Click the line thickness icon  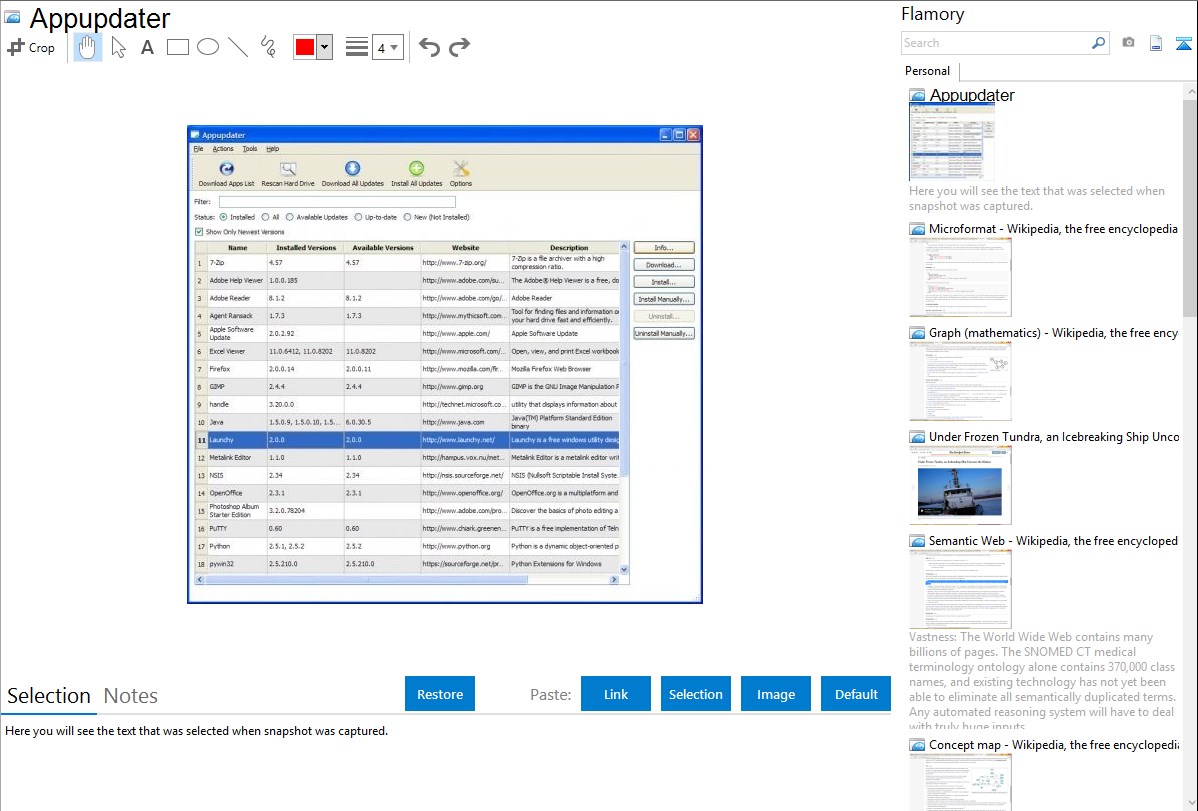point(357,47)
